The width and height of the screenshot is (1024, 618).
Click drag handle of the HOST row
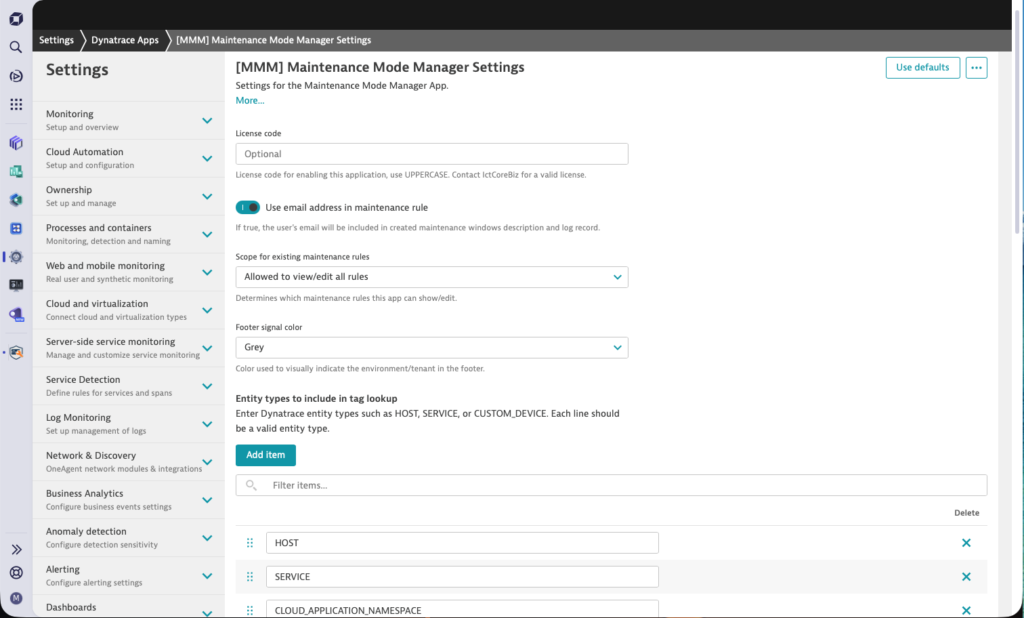pos(250,543)
